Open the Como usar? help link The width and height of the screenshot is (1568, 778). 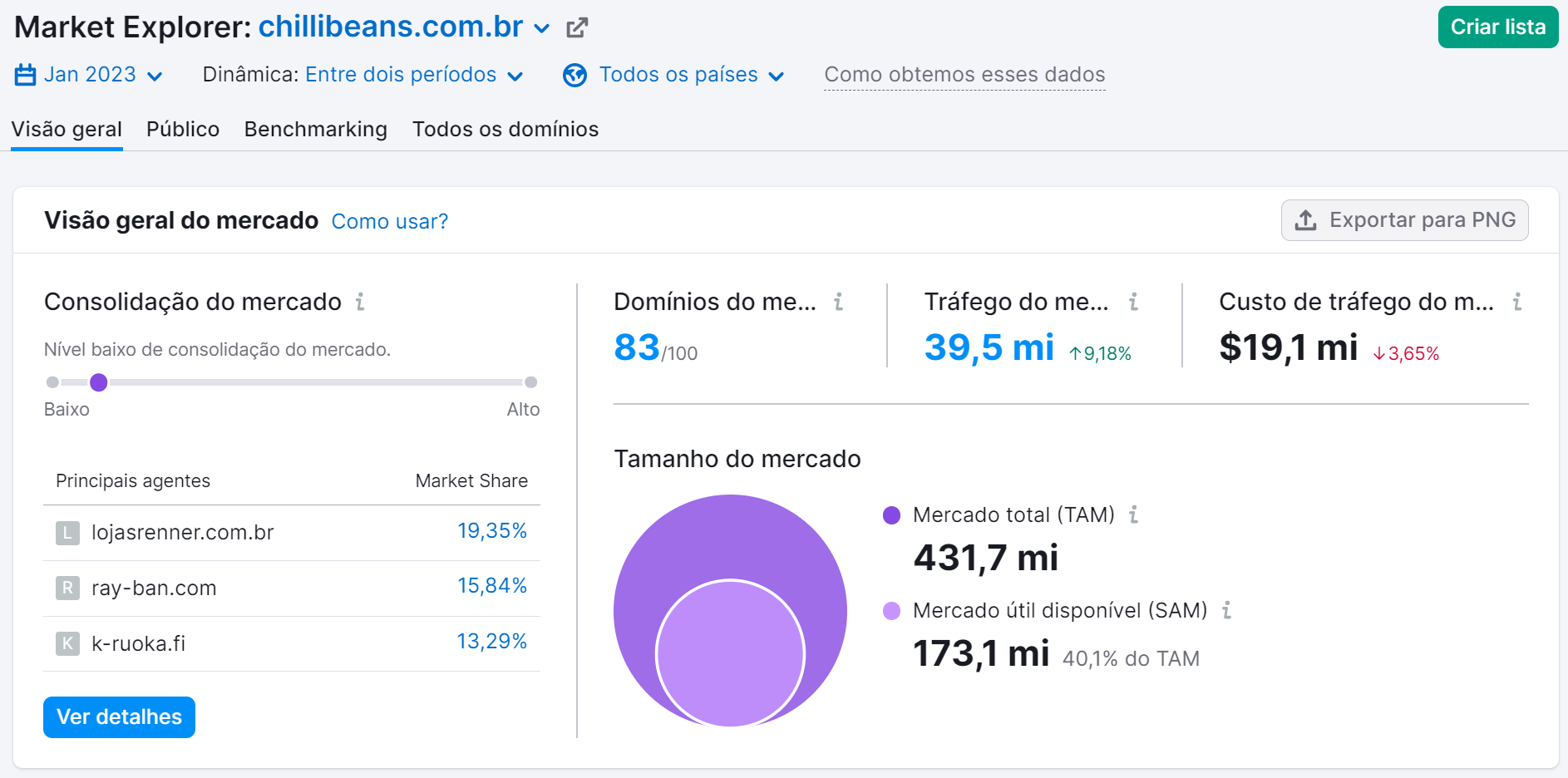(x=389, y=220)
